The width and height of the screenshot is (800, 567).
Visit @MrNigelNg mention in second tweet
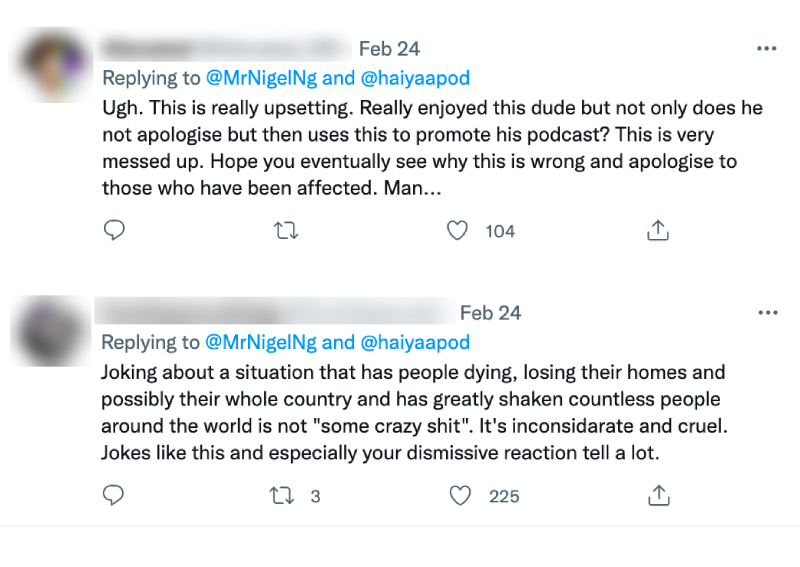(260, 342)
